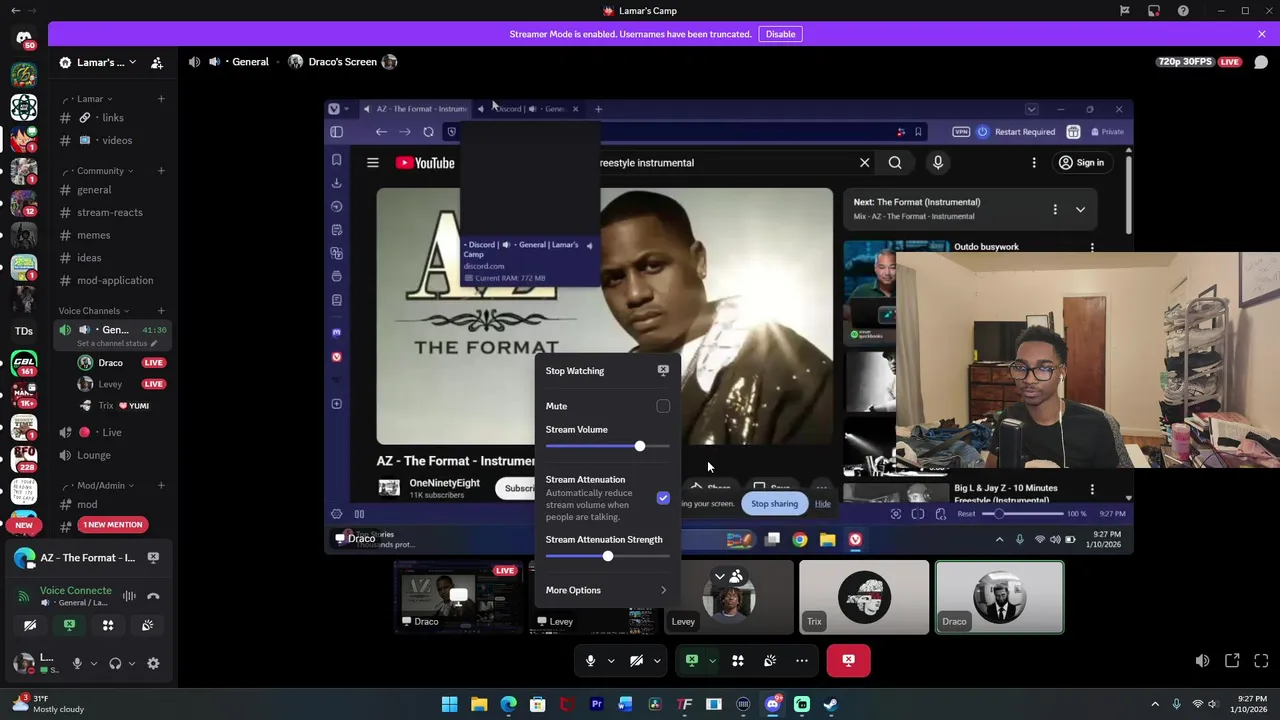Toggle camera in bottom call controls
The height and width of the screenshot is (720, 1280).
pyautogui.click(x=636, y=660)
